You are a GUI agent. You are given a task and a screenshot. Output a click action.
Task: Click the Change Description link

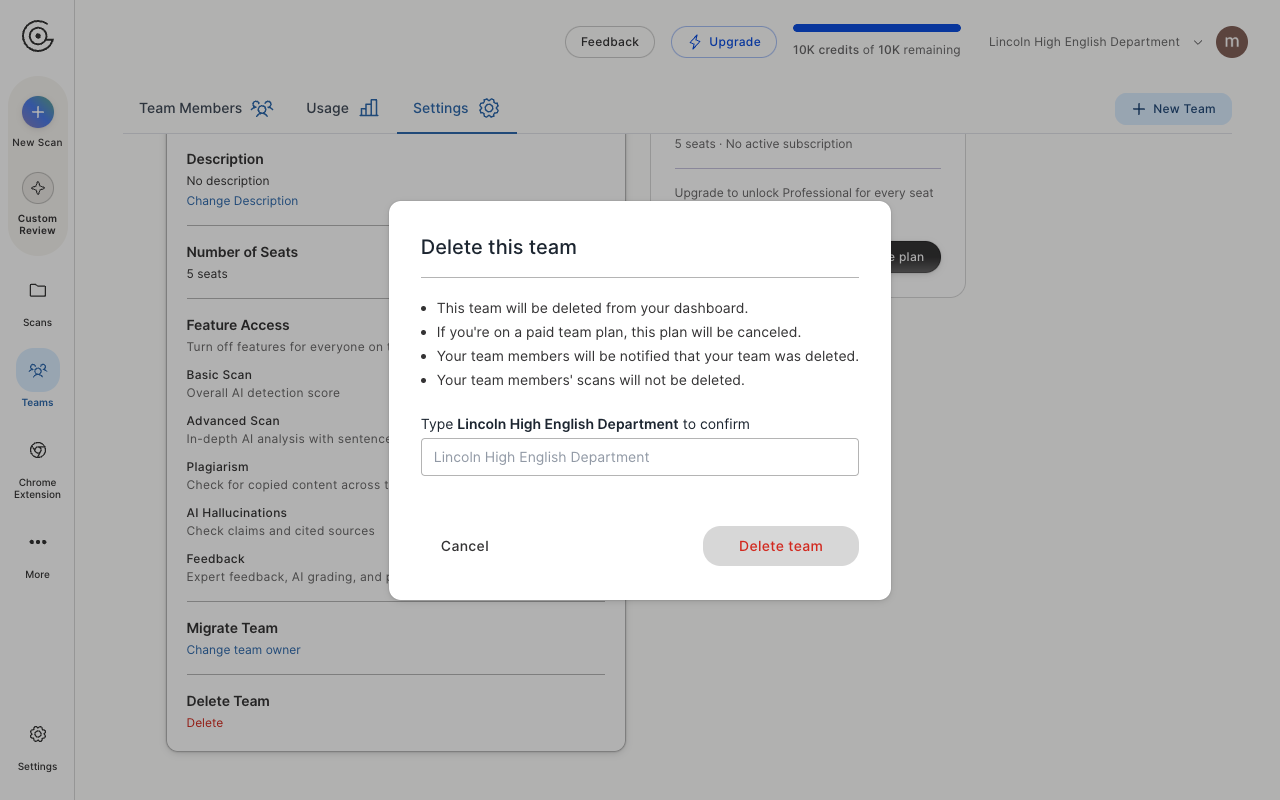[242, 201]
